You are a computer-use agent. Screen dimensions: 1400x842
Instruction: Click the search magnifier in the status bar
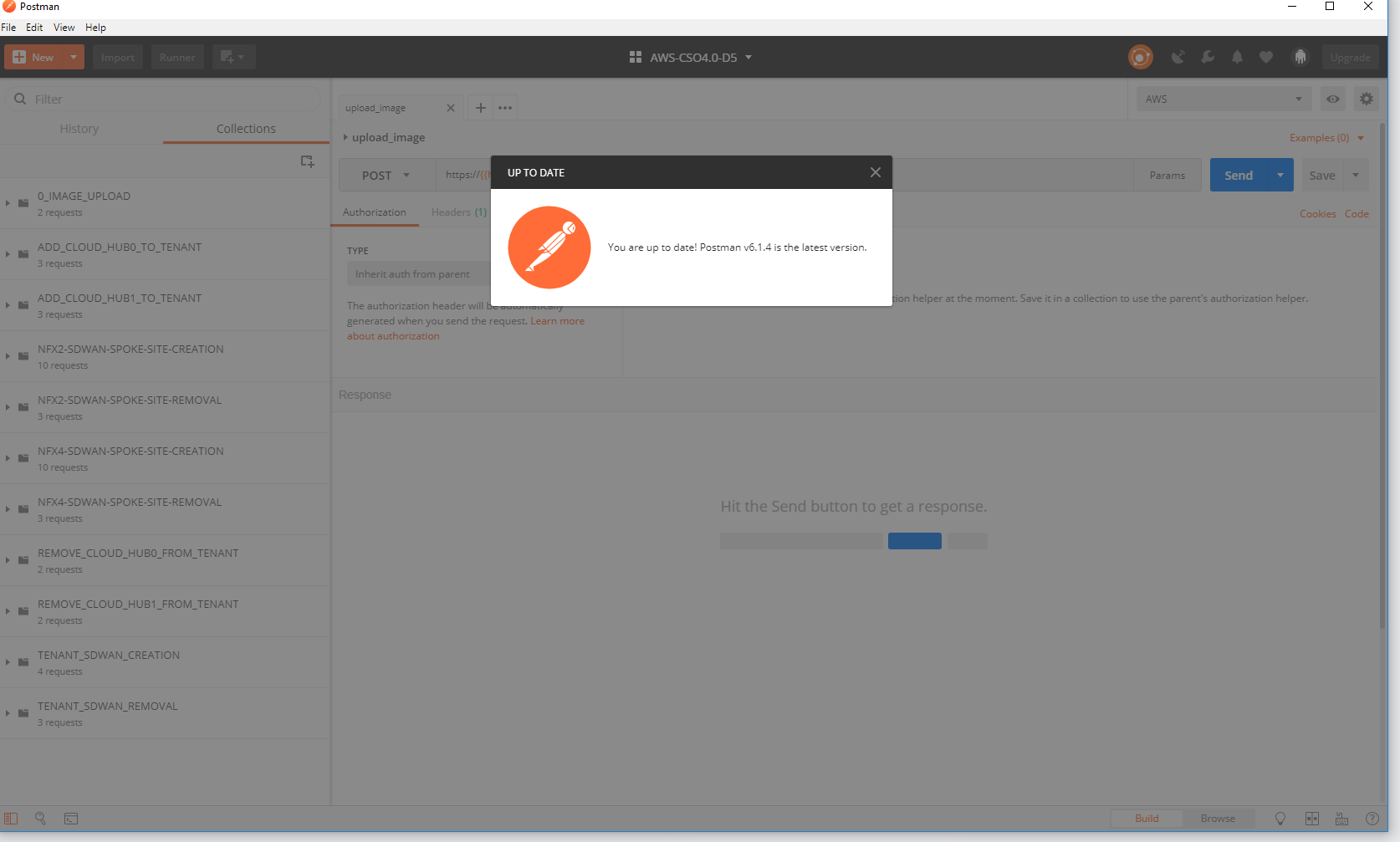(40, 819)
